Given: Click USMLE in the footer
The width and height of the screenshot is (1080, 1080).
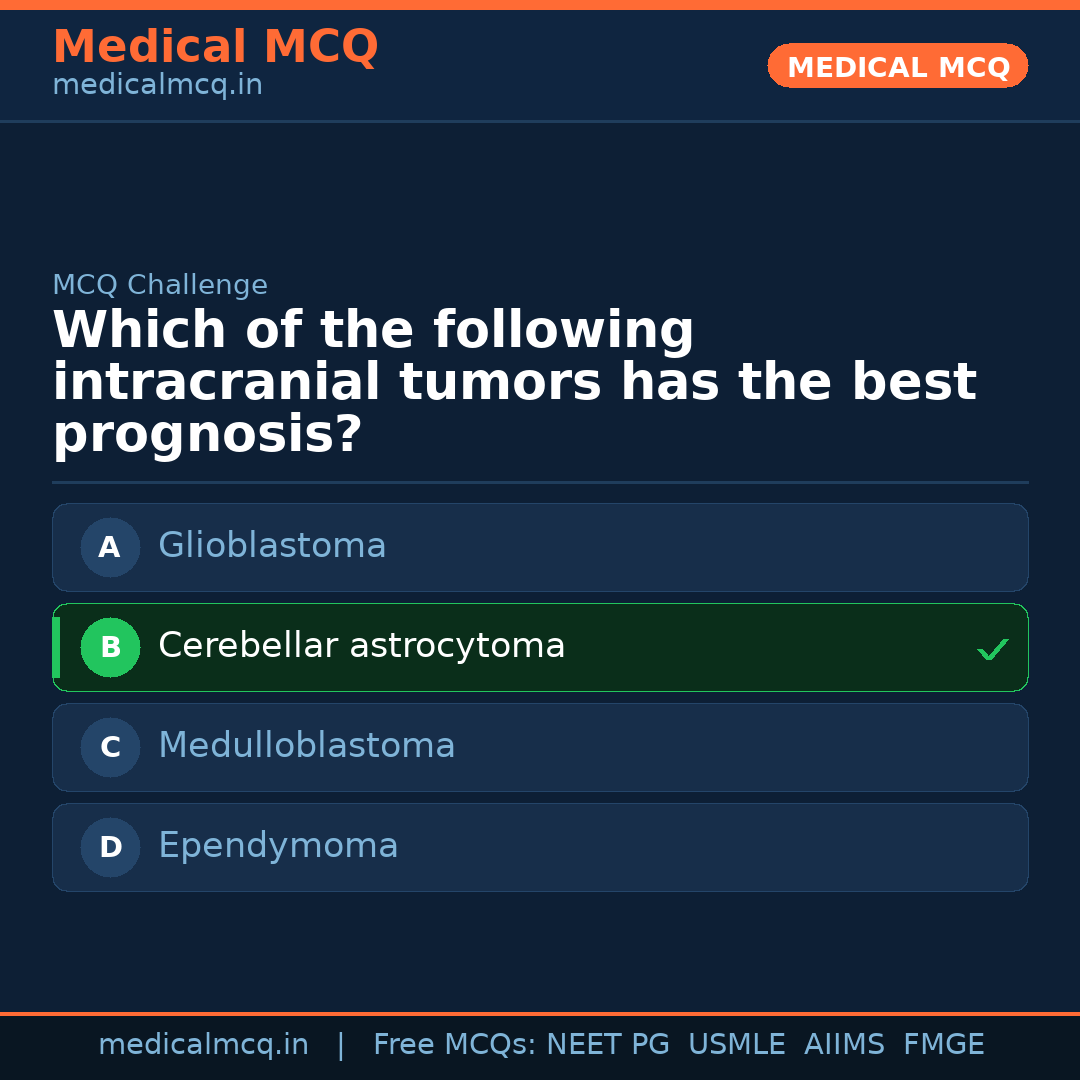Looking at the screenshot, I should (x=736, y=1045).
